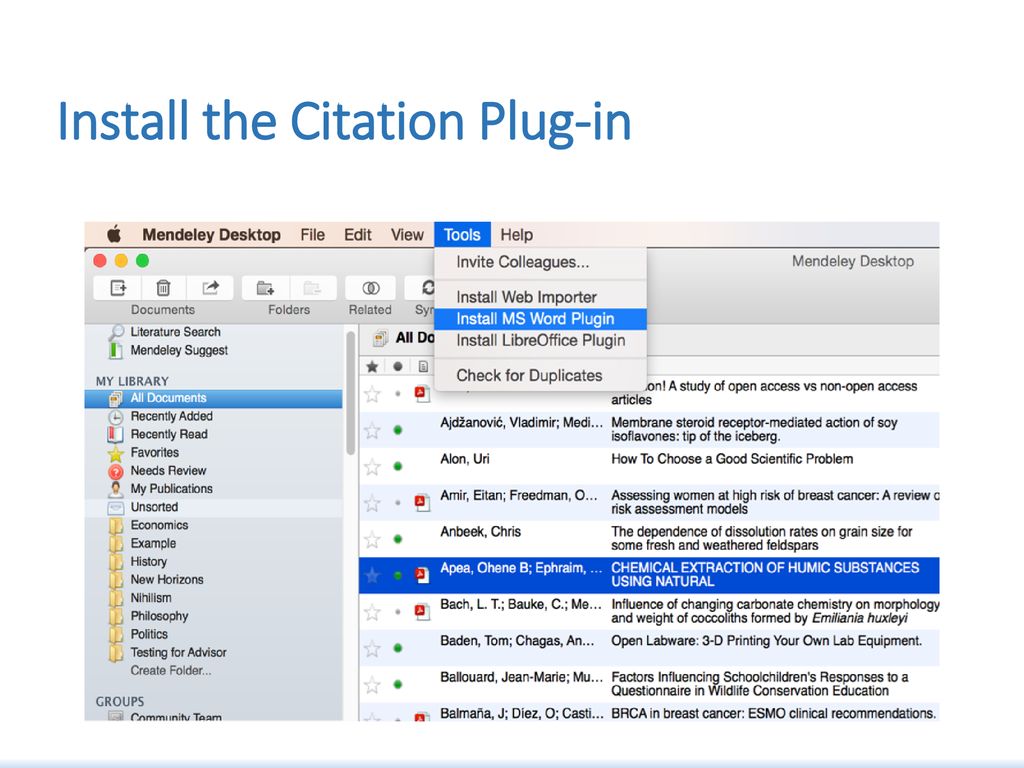This screenshot has width=1024, height=768.
Task: Sort by the document type column header
Action: (x=423, y=366)
